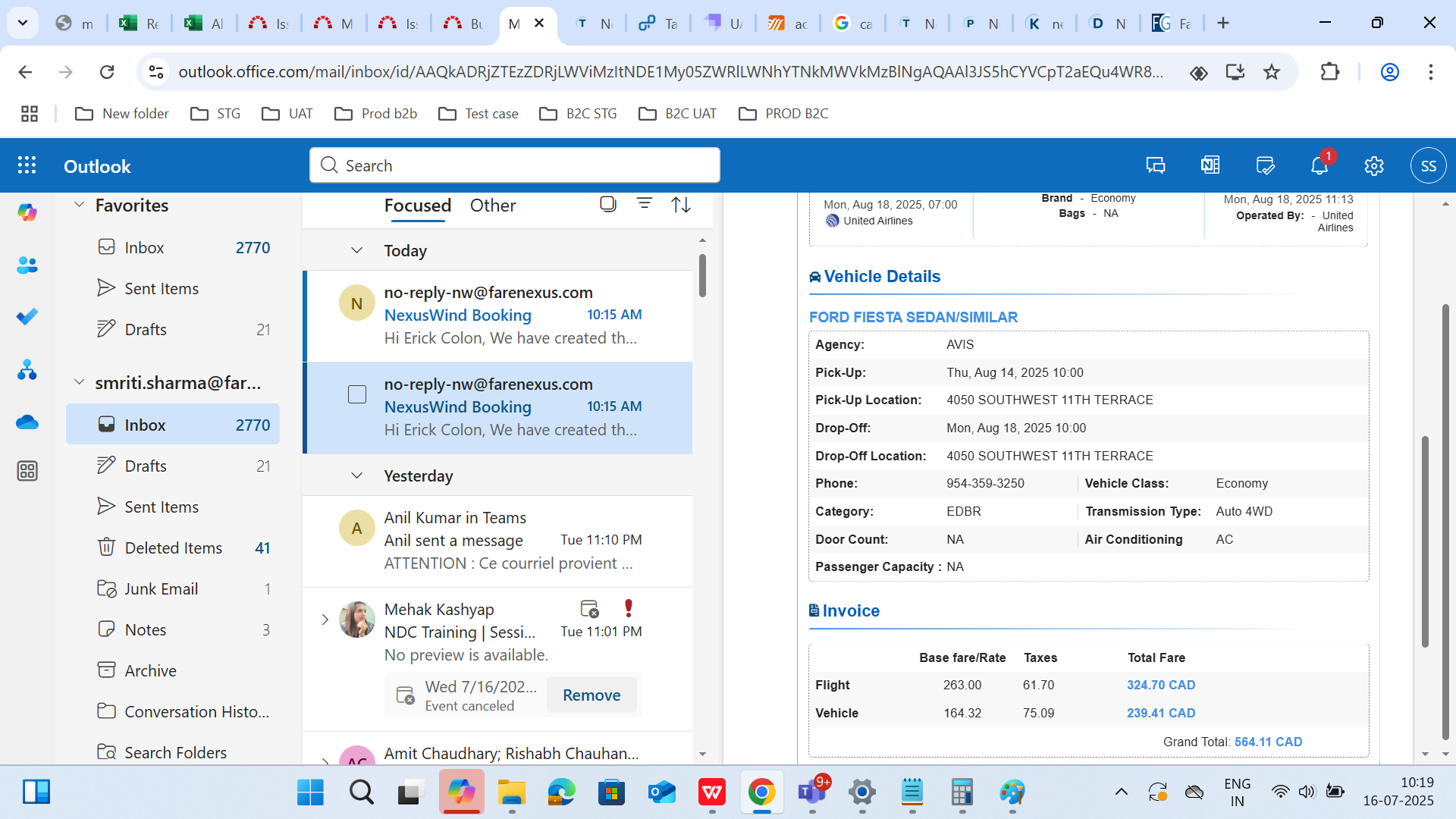1456x819 pixels.
Task: Click the select messages icon
Action: 608,204
